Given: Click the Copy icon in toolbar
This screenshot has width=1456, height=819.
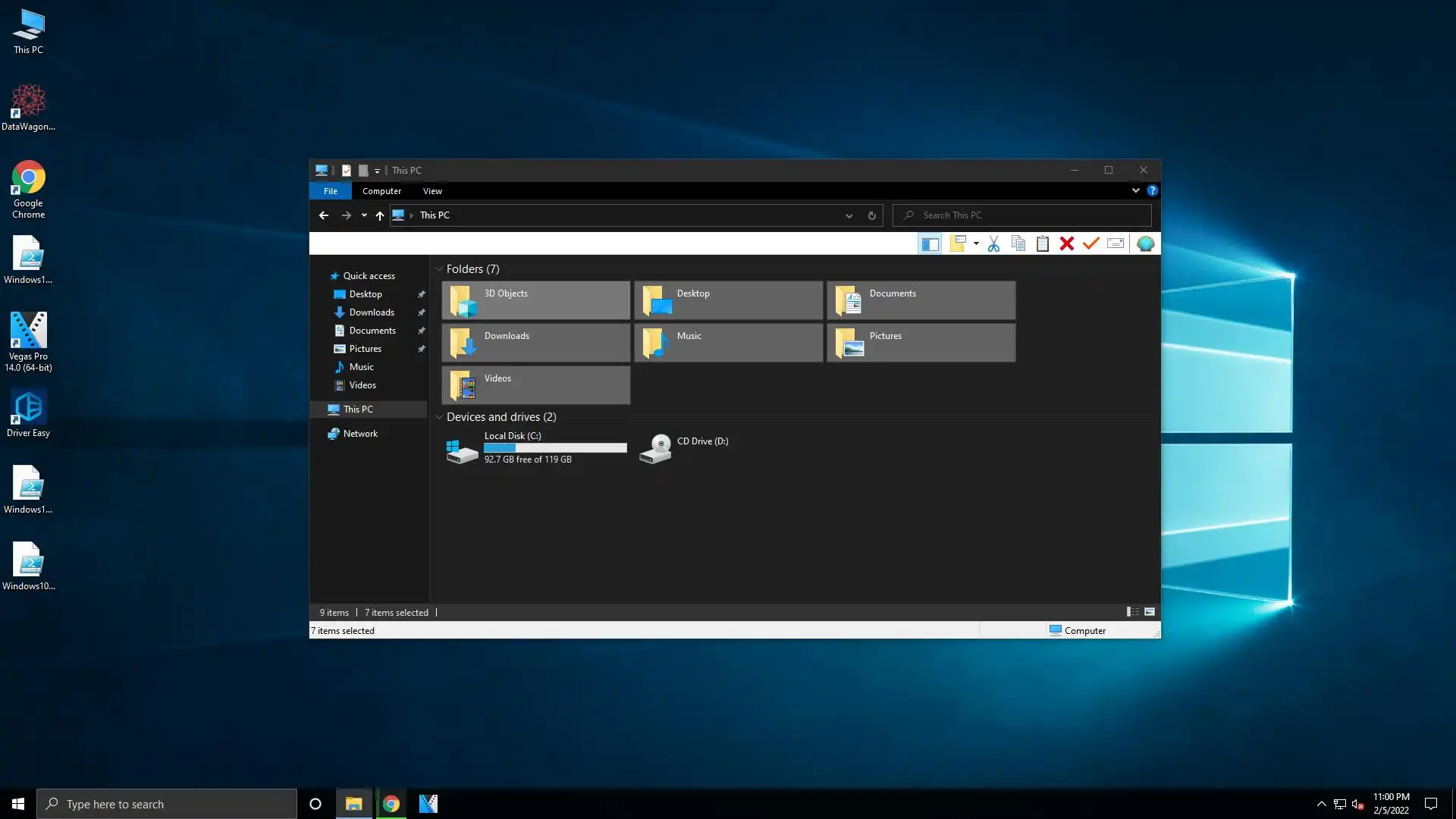Looking at the screenshot, I should 1018,243.
